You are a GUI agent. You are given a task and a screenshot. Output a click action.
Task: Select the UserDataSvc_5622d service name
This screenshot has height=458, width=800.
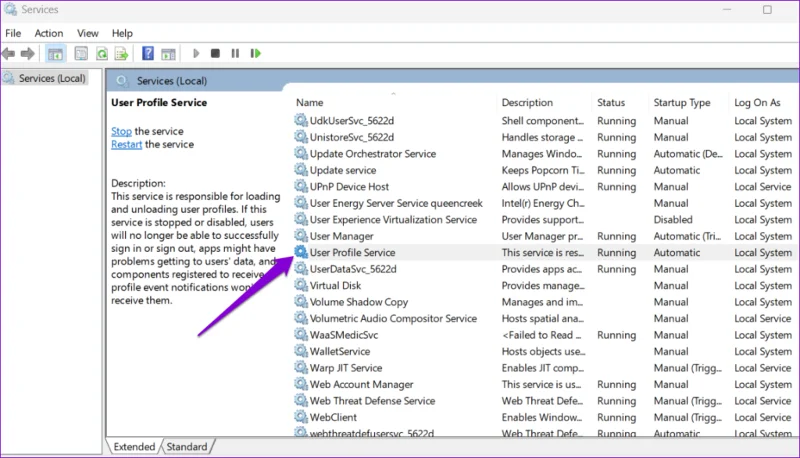[353, 269]
